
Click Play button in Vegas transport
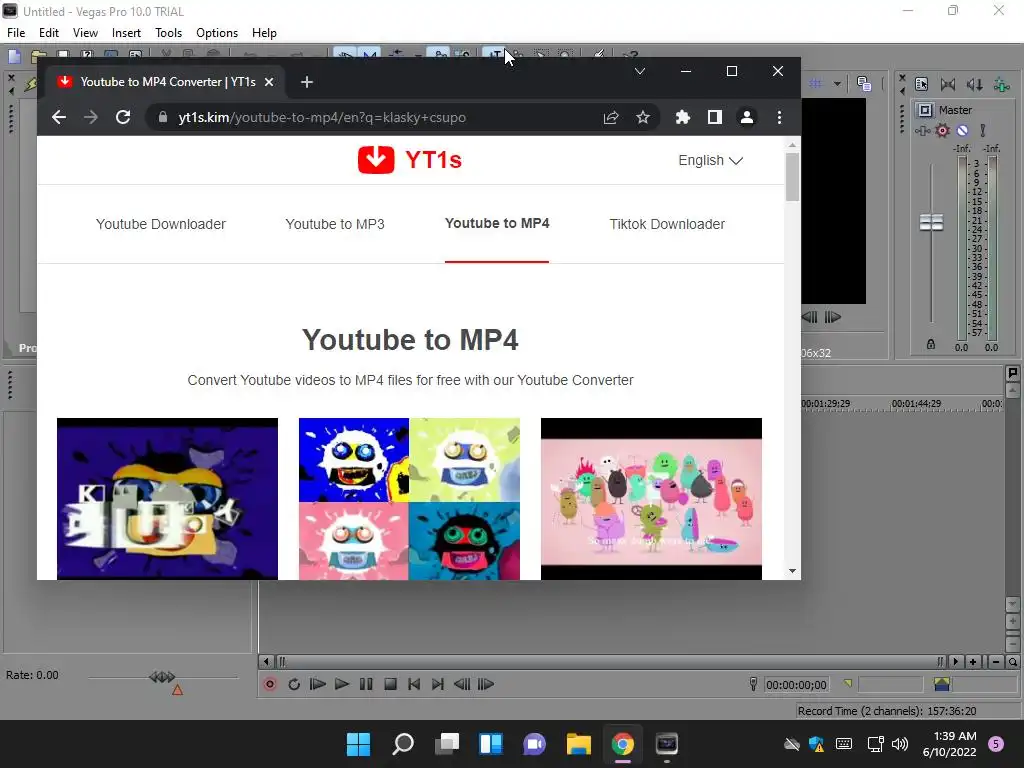[342, 684]
